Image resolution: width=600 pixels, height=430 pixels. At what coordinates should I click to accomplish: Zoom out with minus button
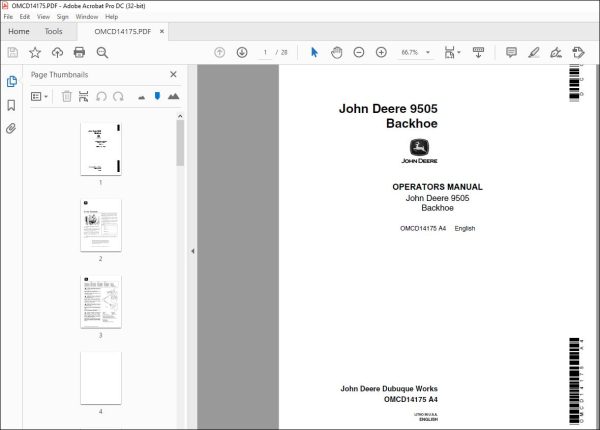point(359,52)
